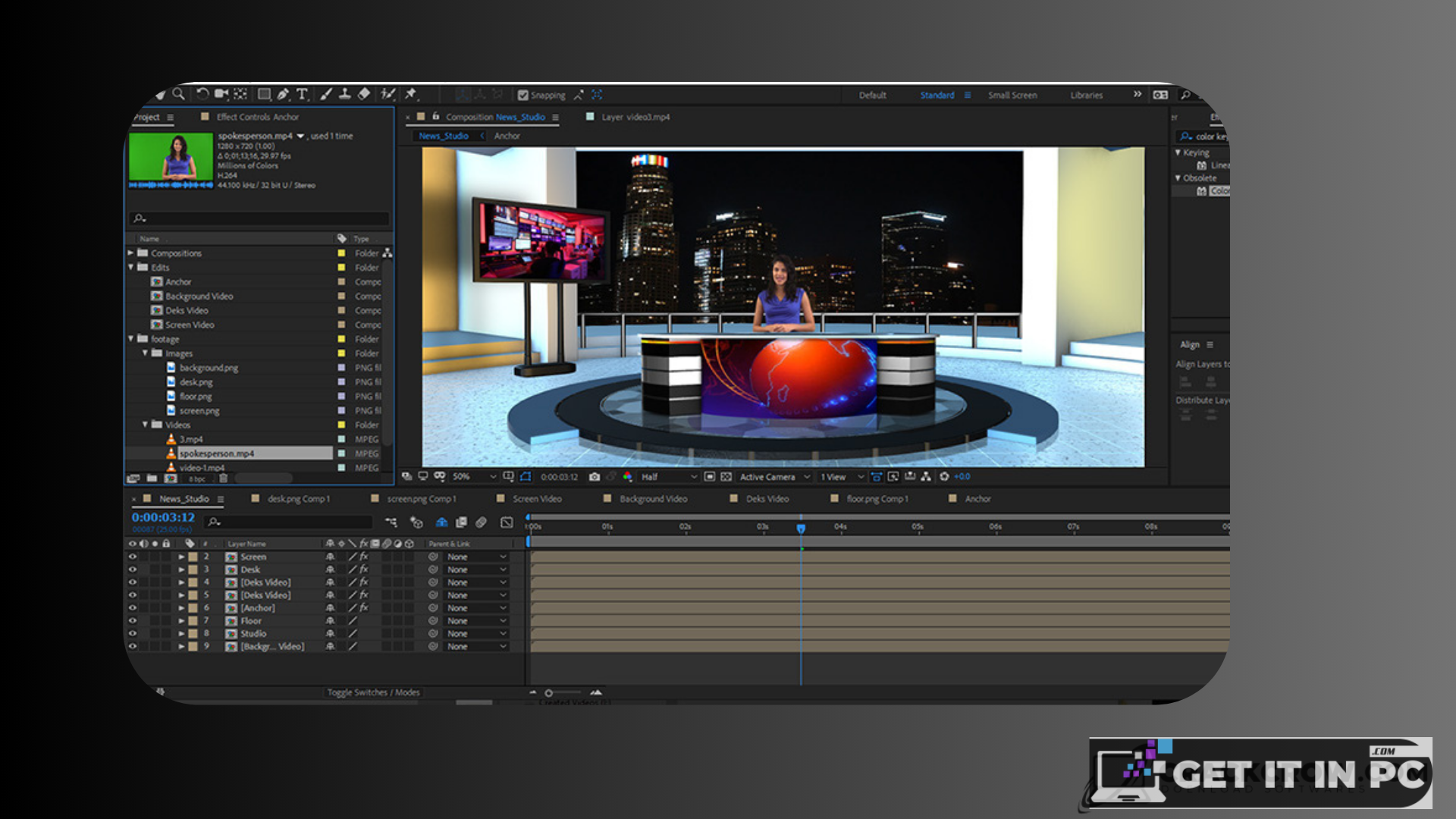Open the 50% magnification dropdown
The width and height of the screenshot is (1456, 819).
[475, 477]
